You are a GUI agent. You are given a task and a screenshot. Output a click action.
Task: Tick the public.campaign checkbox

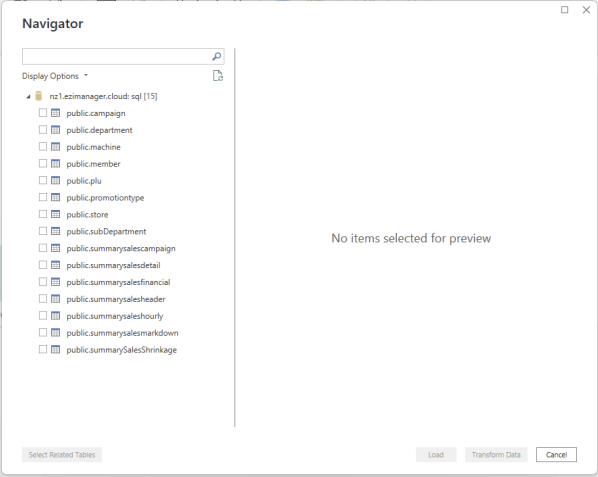click(43, 113)
